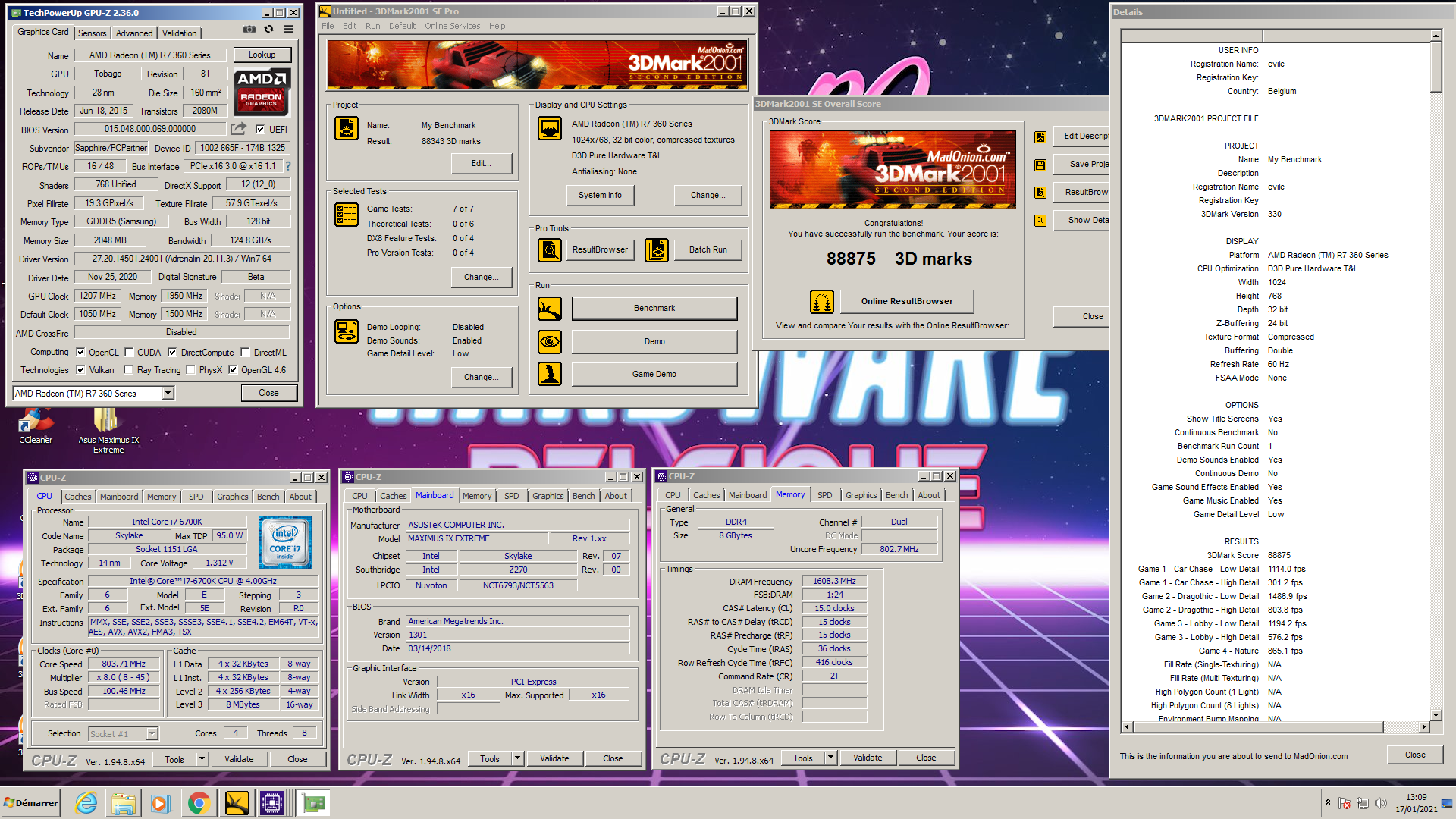
Task: Click the Options icon in 3DMark2001
Action: [347, 331]
